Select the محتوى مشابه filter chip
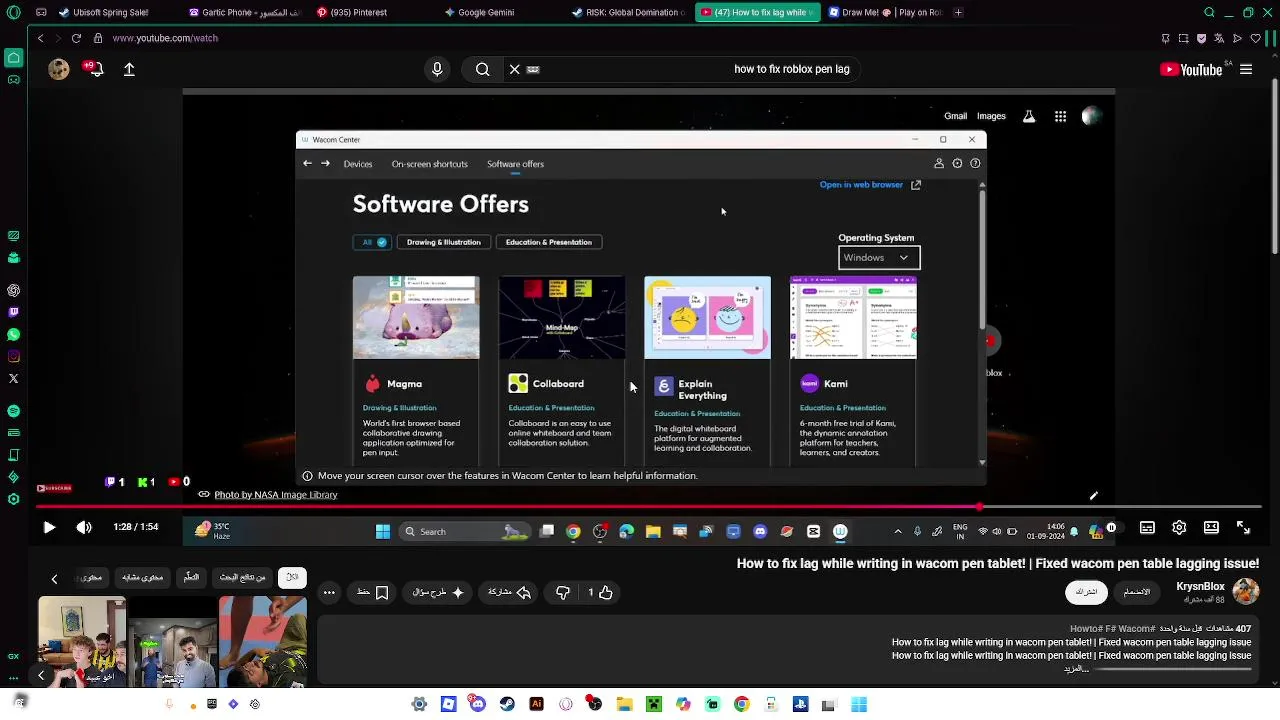Viewport: 1280px width, 720px height. click(x=142, y=578)
